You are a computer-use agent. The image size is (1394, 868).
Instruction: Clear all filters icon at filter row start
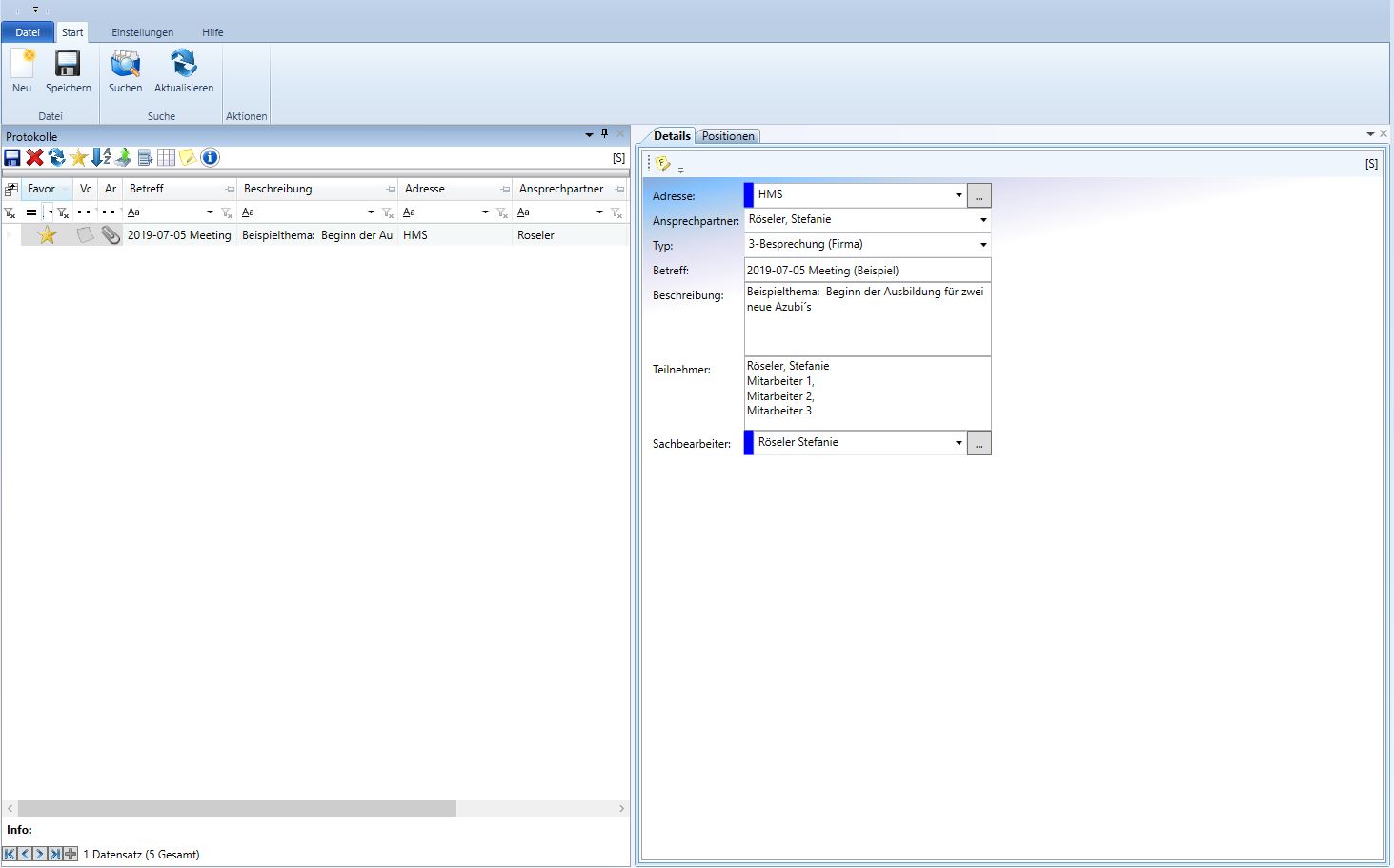pyautogui.click(x=10, y=212)
